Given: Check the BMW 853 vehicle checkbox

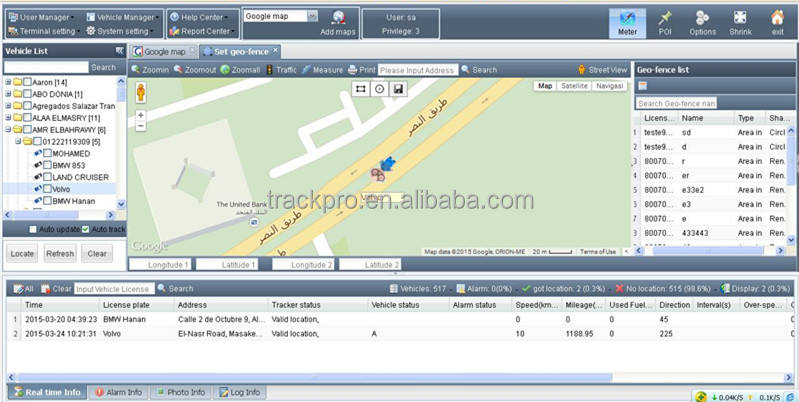Looking at the screenshot, I should point(47,165).
